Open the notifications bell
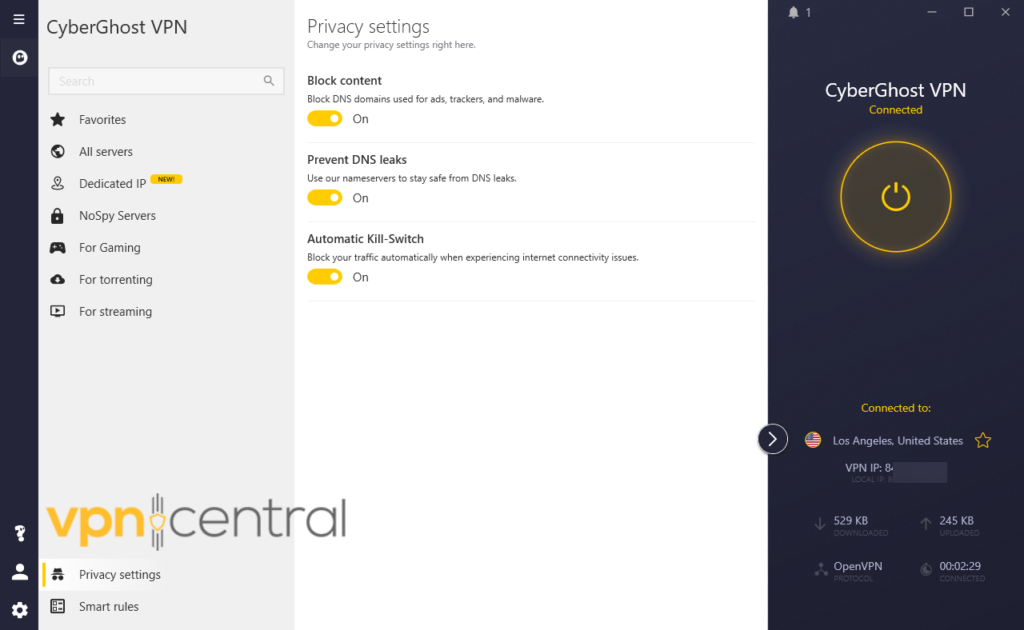The width and height of the screenshot is (1024, 630). tap(794, 12)
